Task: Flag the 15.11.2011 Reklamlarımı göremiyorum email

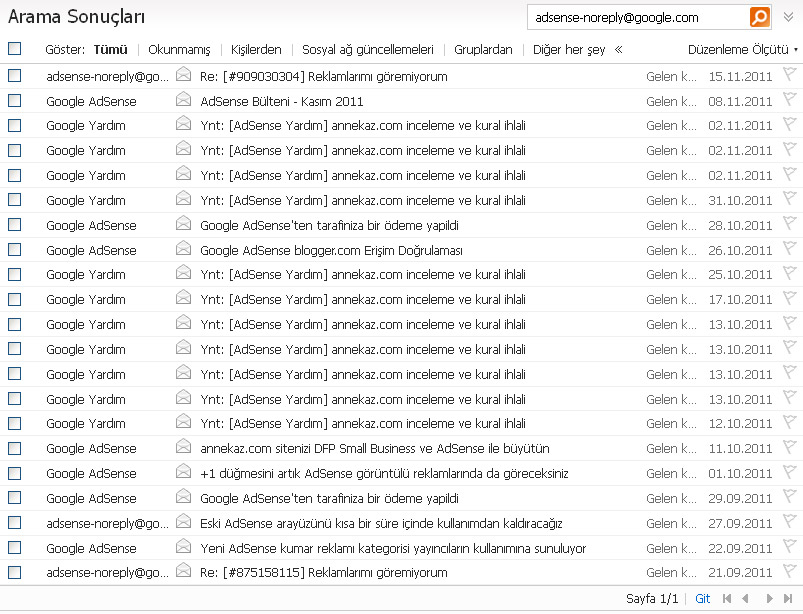Action: tap(789, 75)
